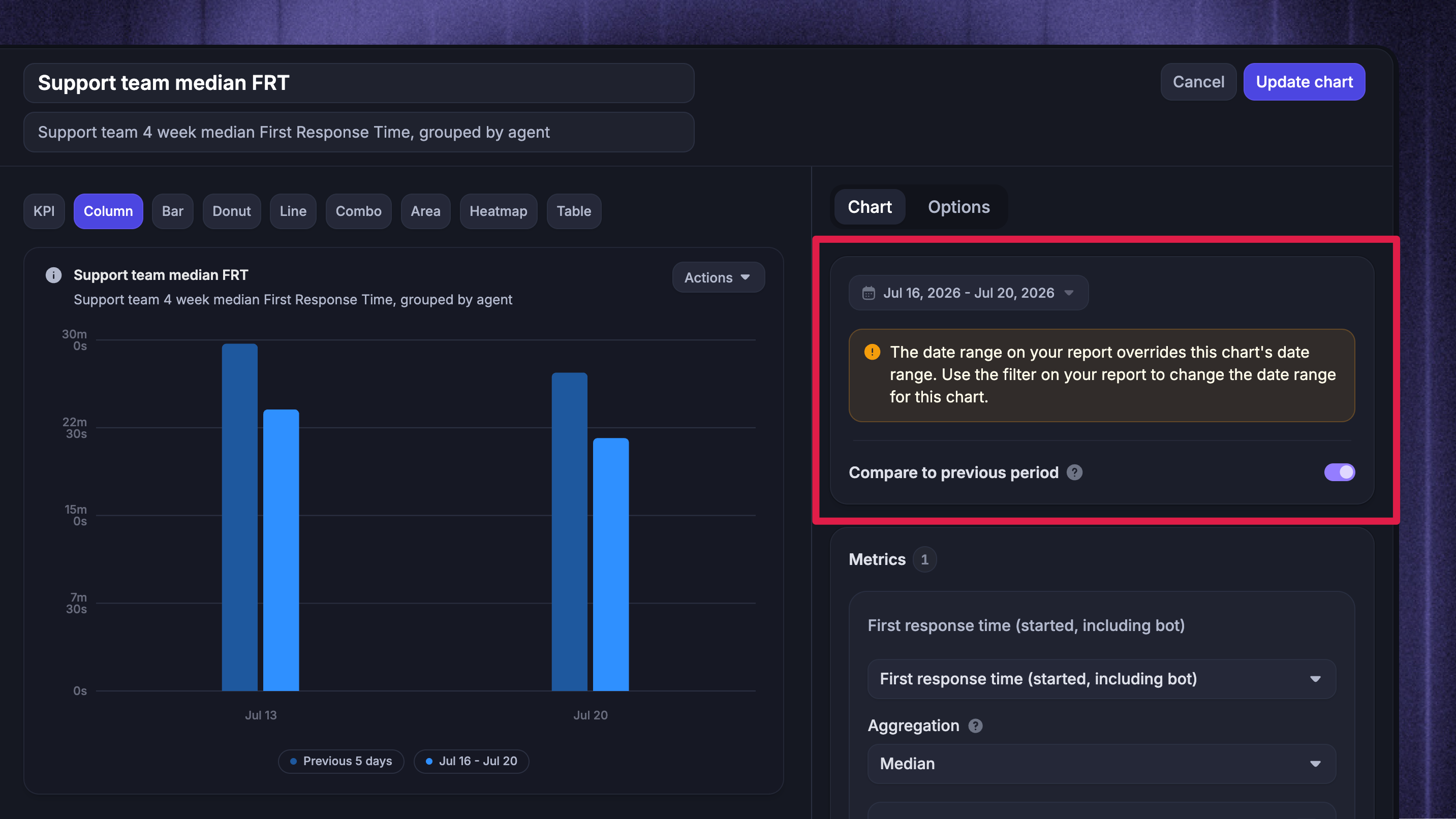The image size is (1456, 819).
Task: Click the Aggregation label text
Action: pos(913,726)
